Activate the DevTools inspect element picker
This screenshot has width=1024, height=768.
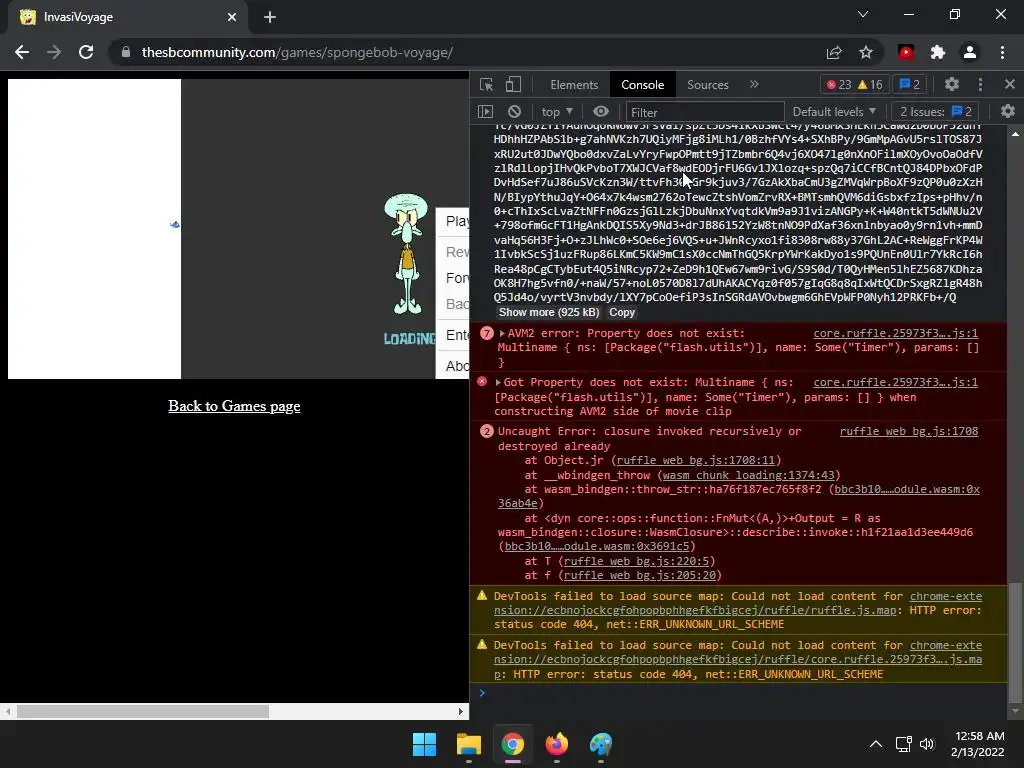[x=487, y=84]
